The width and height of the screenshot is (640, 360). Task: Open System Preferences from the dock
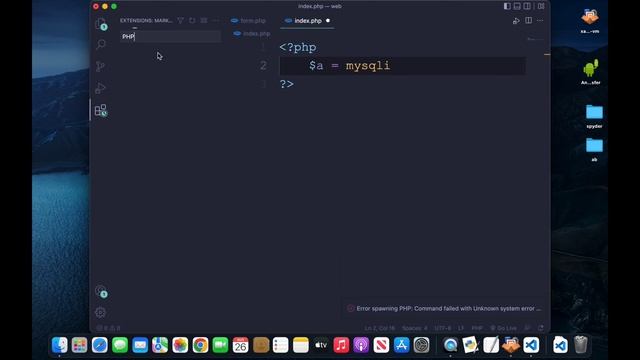[x=421, y=345]
